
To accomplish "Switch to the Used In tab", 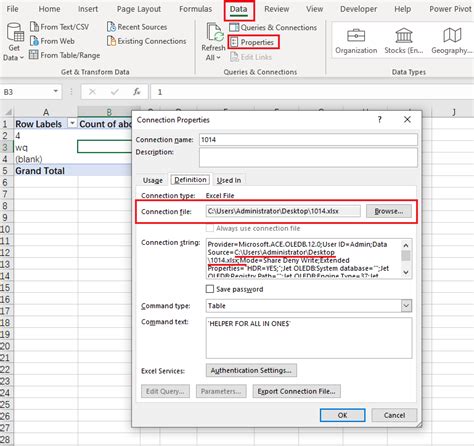I will click(x=229, y=180).
